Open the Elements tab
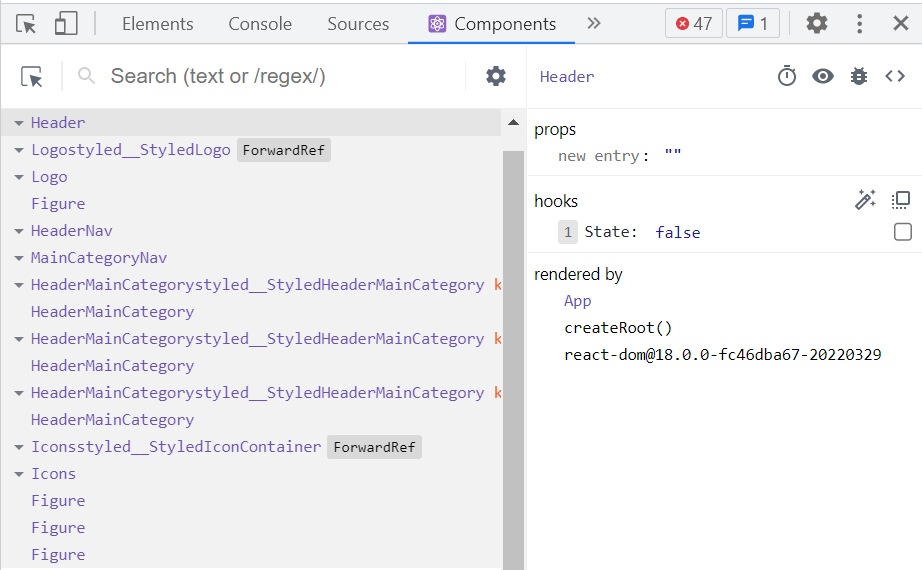 click(158, 24)
